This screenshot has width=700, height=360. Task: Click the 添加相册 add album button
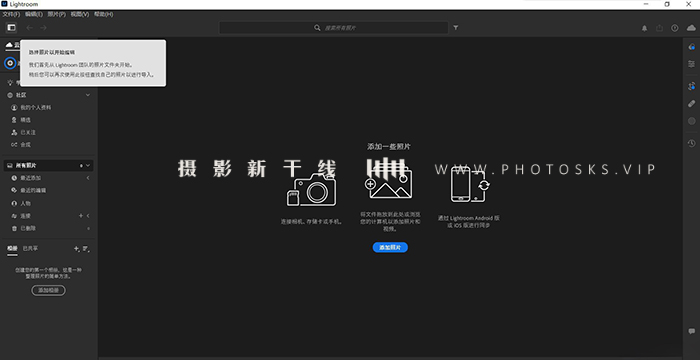[x=48, y=290]
